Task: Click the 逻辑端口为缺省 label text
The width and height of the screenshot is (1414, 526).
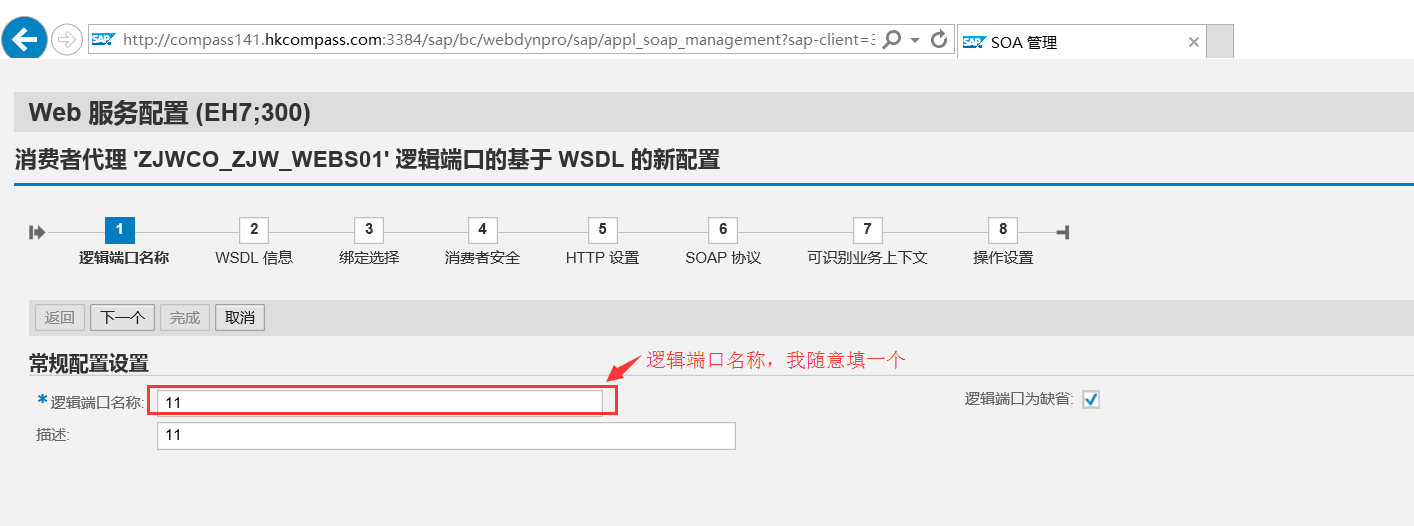Action: (x=1019, y=399)
